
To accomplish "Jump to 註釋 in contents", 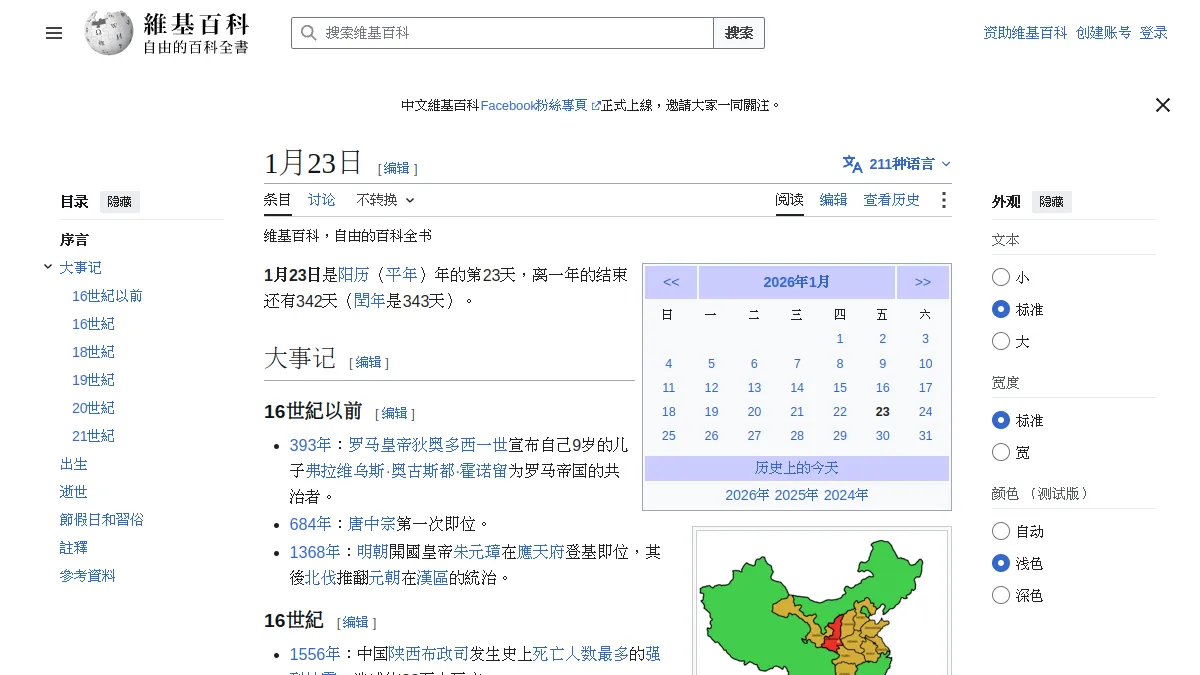I will (x=74, y=548).
